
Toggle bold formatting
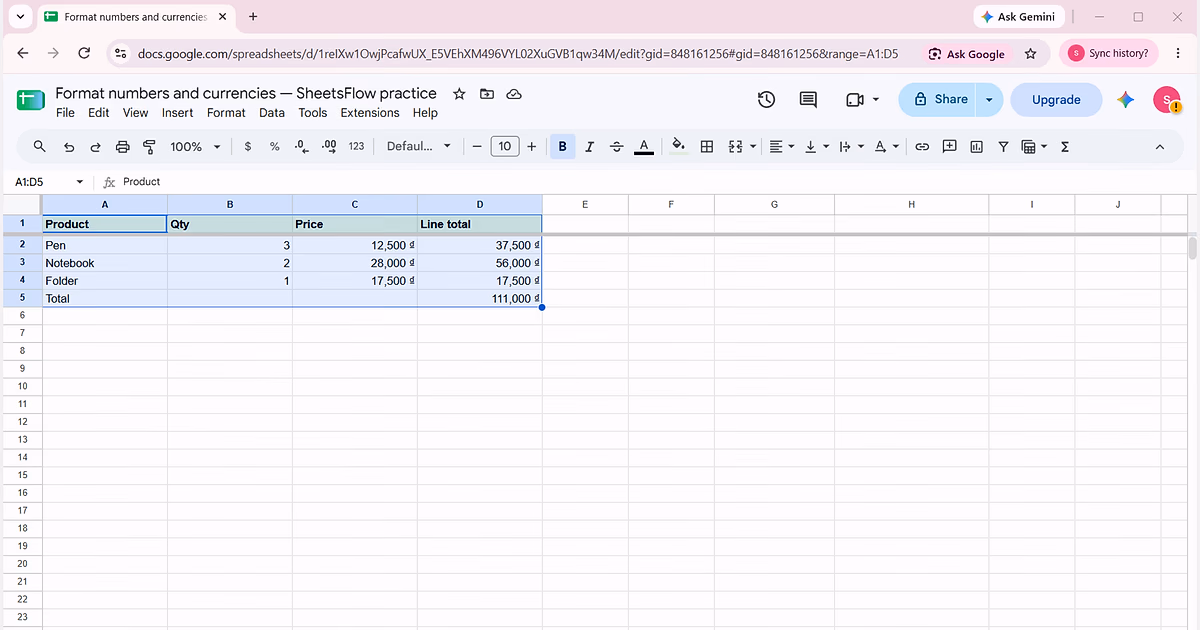point(562,146)
